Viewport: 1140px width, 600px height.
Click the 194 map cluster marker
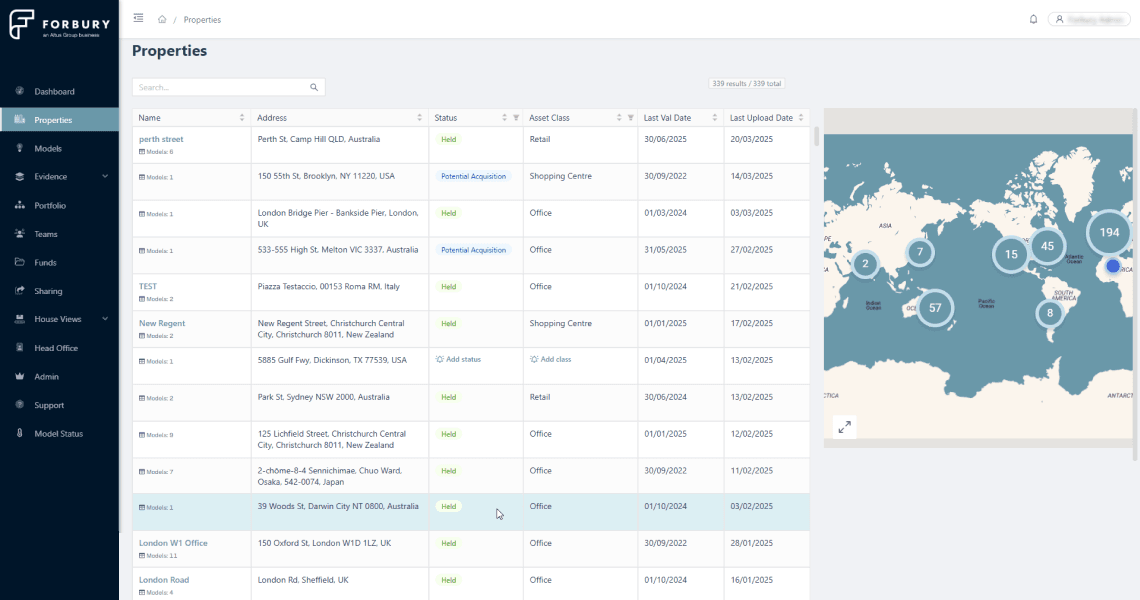tap(1108, 232)
